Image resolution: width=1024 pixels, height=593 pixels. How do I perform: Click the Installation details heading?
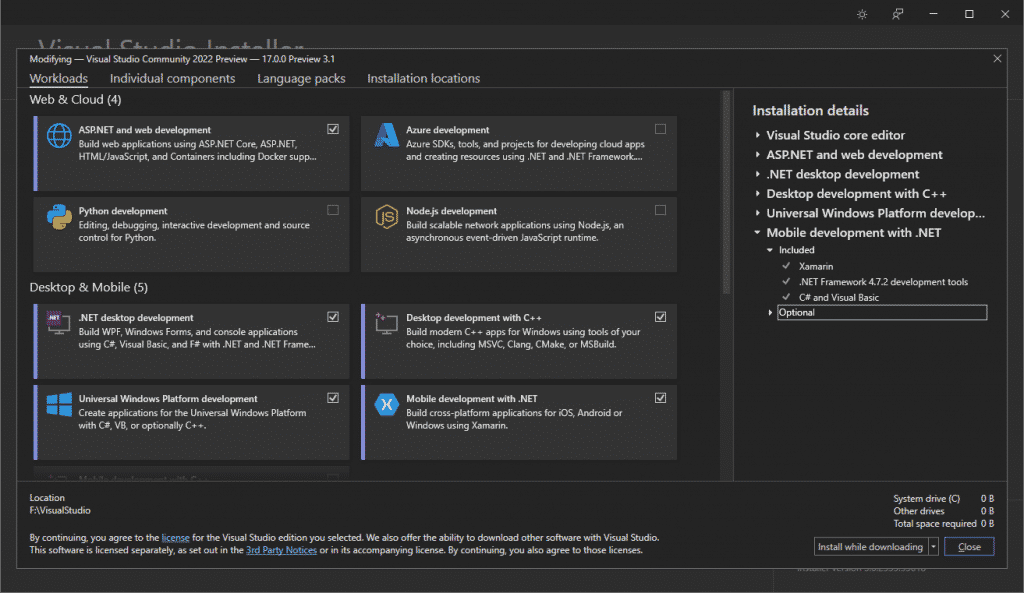click(x=810, y=110)
